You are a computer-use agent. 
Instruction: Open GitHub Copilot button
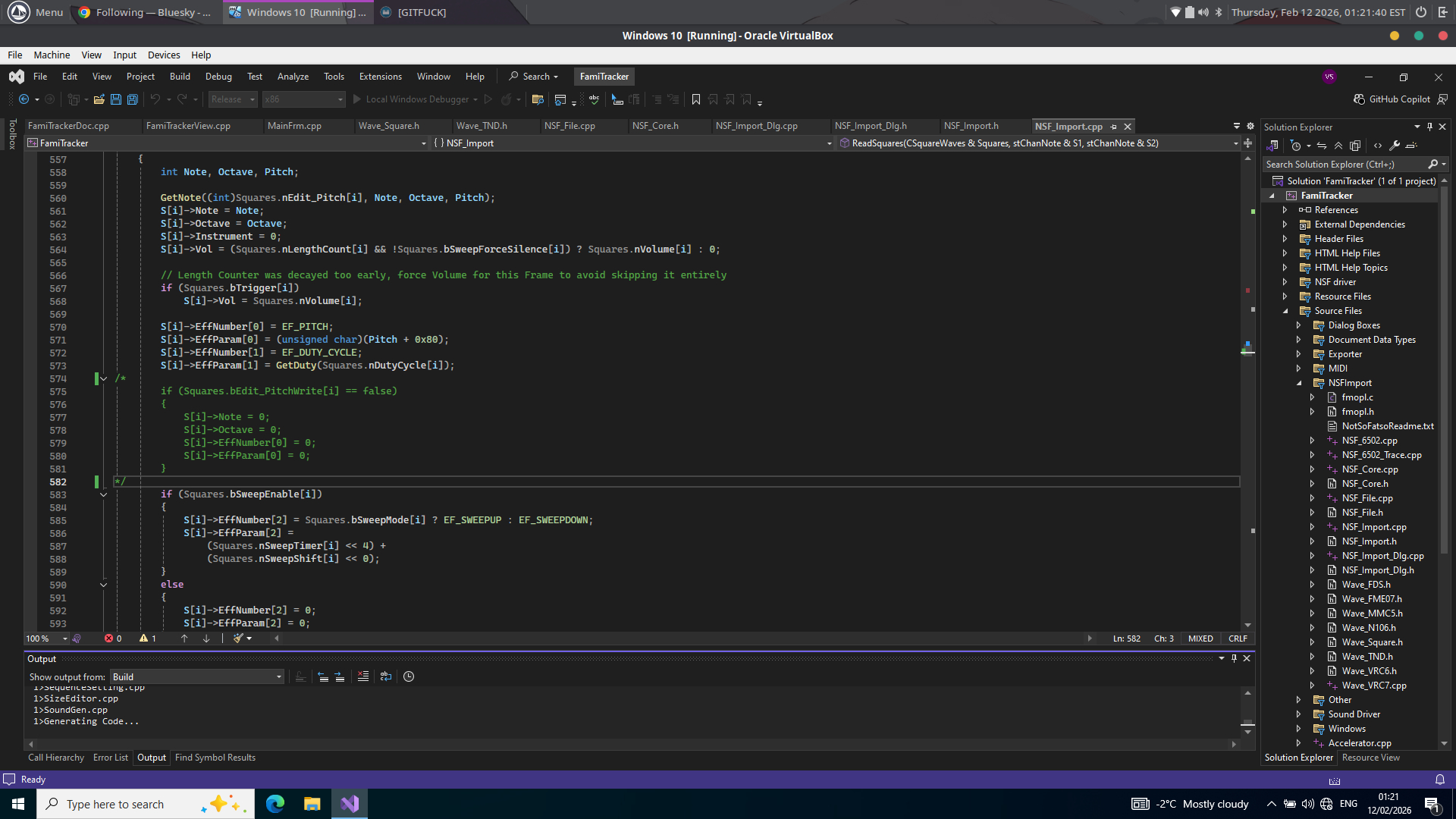[1392, 99]
